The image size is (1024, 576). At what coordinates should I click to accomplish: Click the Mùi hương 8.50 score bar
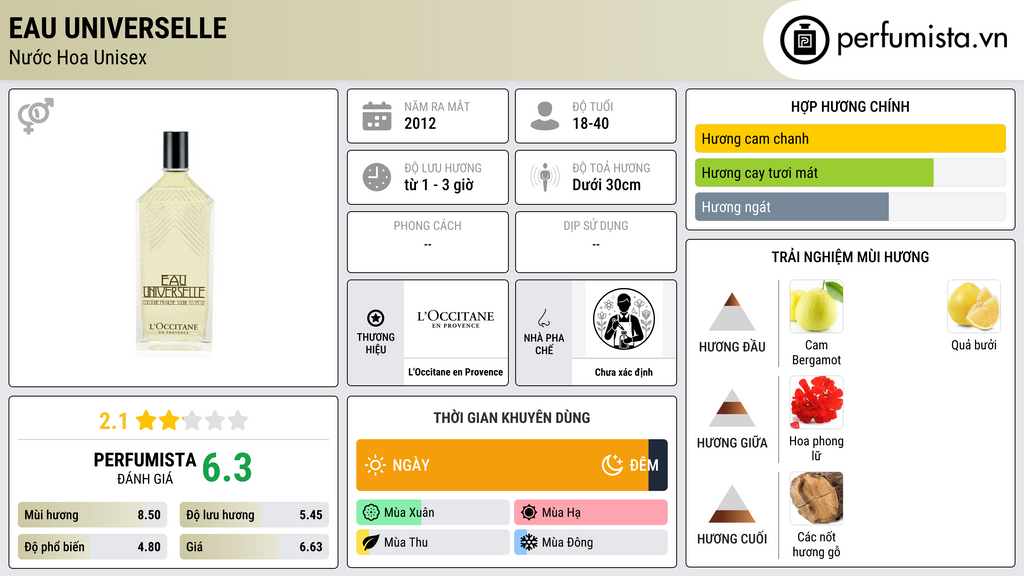[x=92, y=515]
